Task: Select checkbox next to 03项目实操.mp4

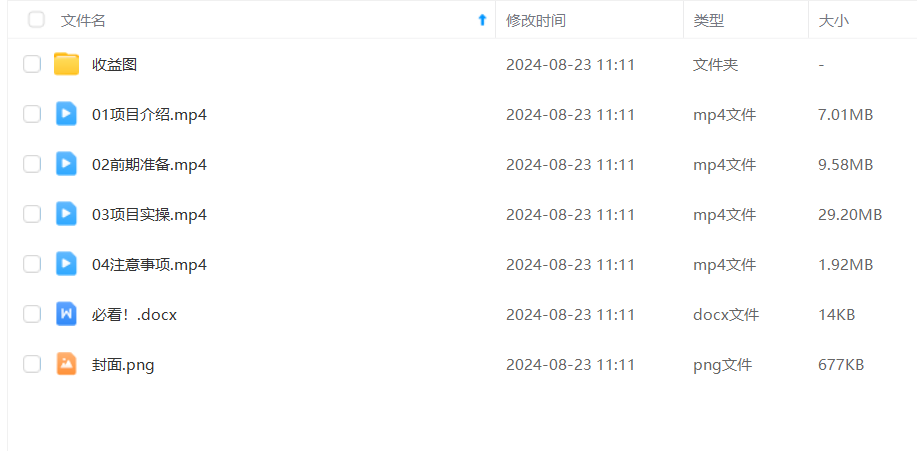Action: click(x=32, y=214)
